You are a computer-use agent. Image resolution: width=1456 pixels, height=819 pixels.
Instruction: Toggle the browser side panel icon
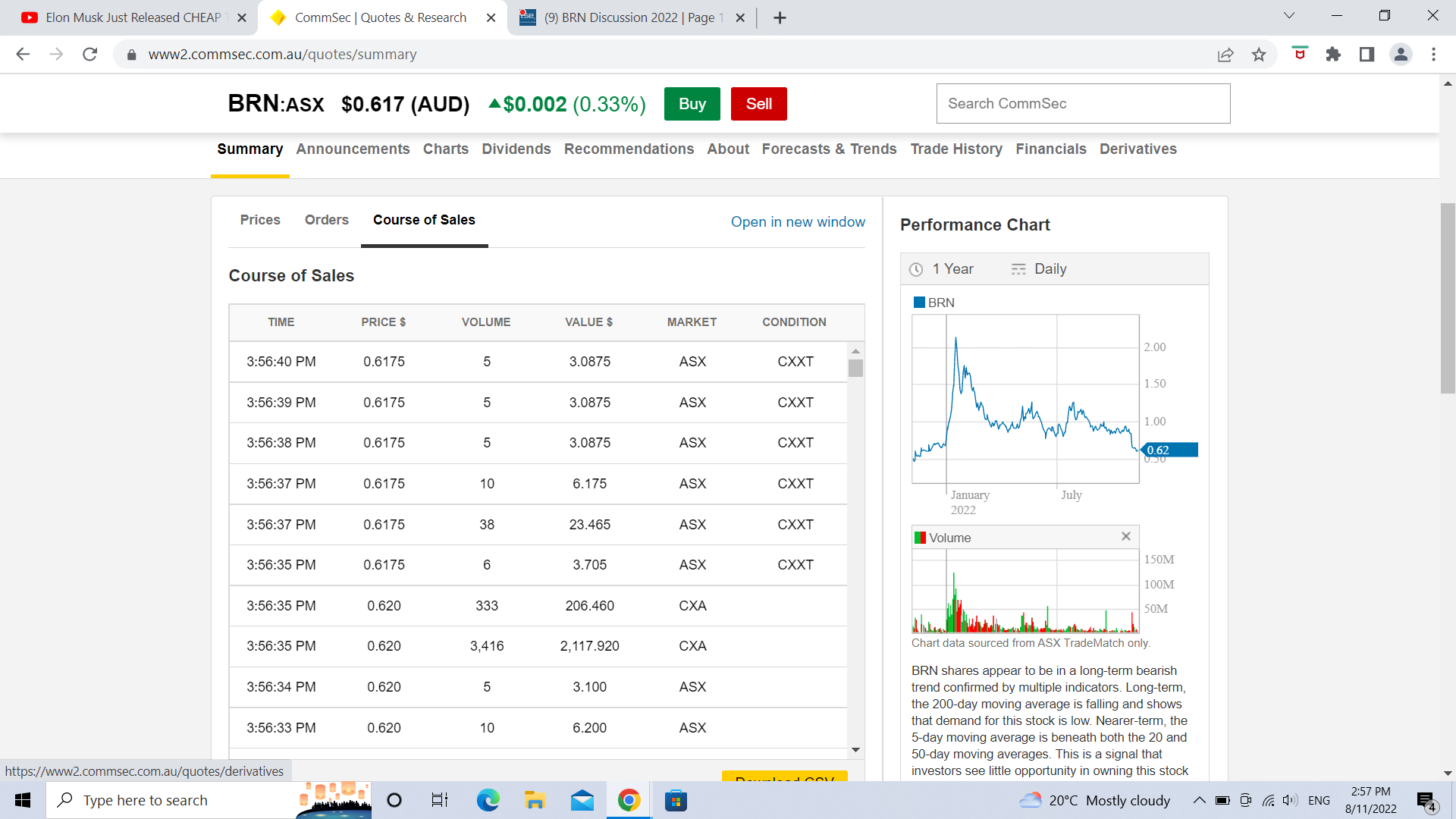[1367, 55]
